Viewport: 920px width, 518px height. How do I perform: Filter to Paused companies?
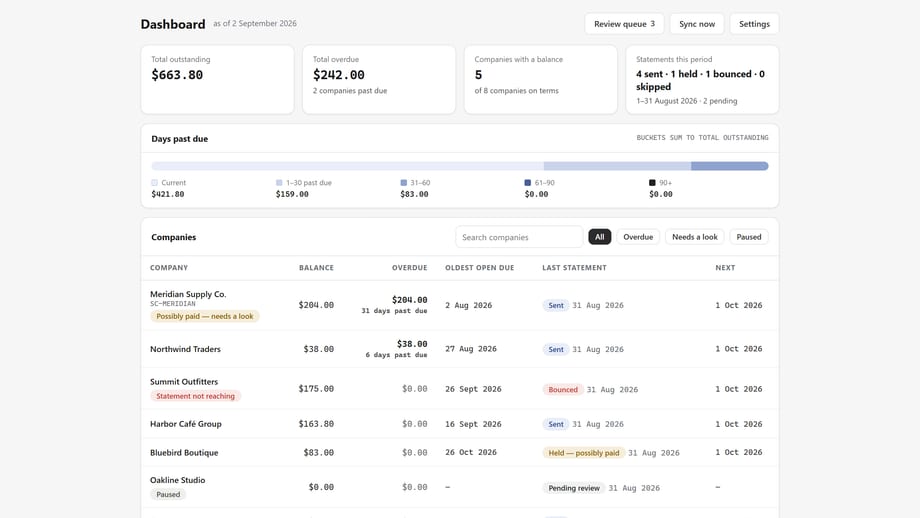pos(749,237)
